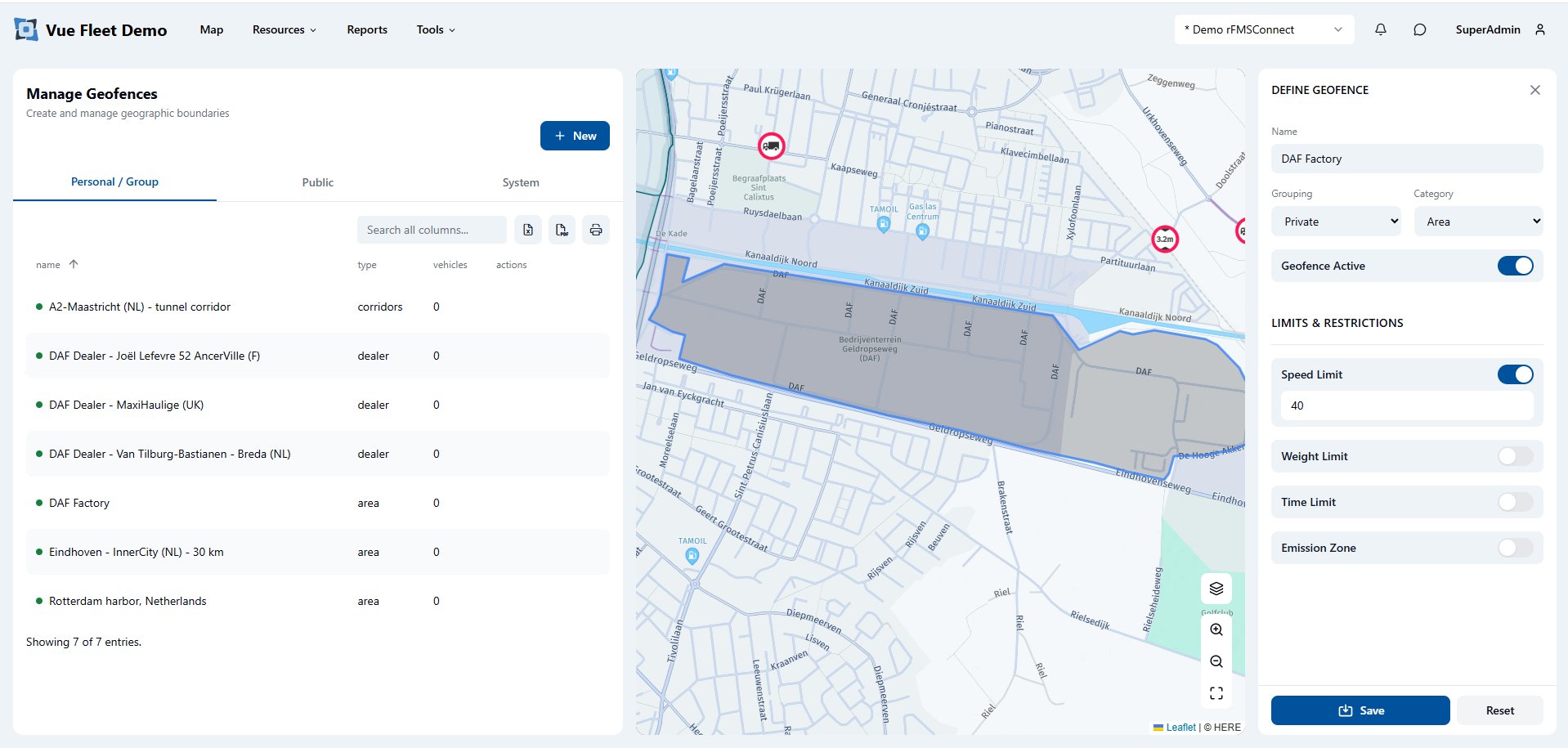Click the truck restriction marker on map
Viewport: 1568px width, 748px height.
pyautogui.click(x=771, y=146)
